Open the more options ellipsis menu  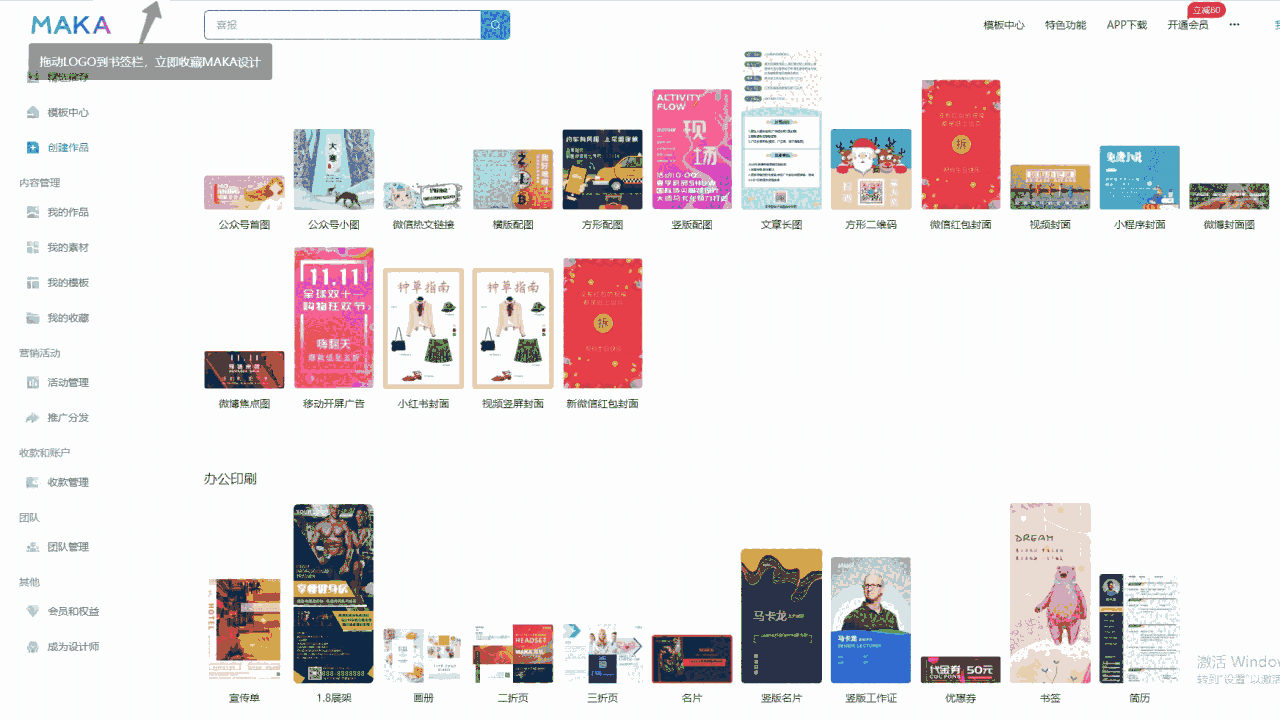click(x=1234, y=25)
